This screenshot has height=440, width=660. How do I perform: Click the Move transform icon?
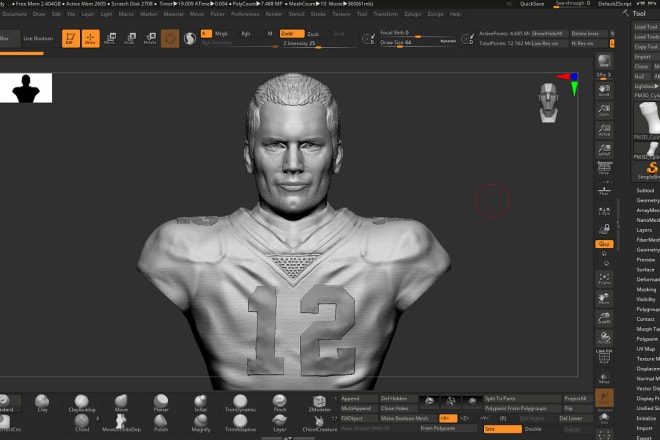(110, 38)
